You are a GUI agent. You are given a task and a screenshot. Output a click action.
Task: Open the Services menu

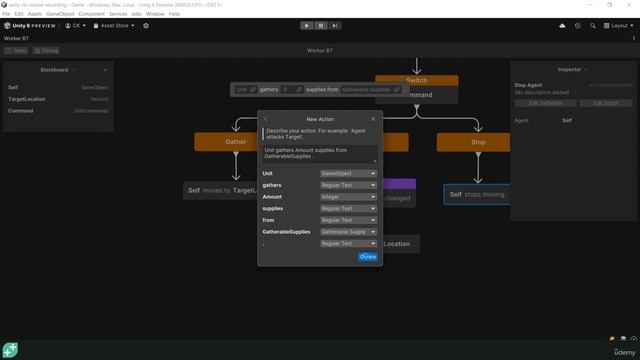118,14
